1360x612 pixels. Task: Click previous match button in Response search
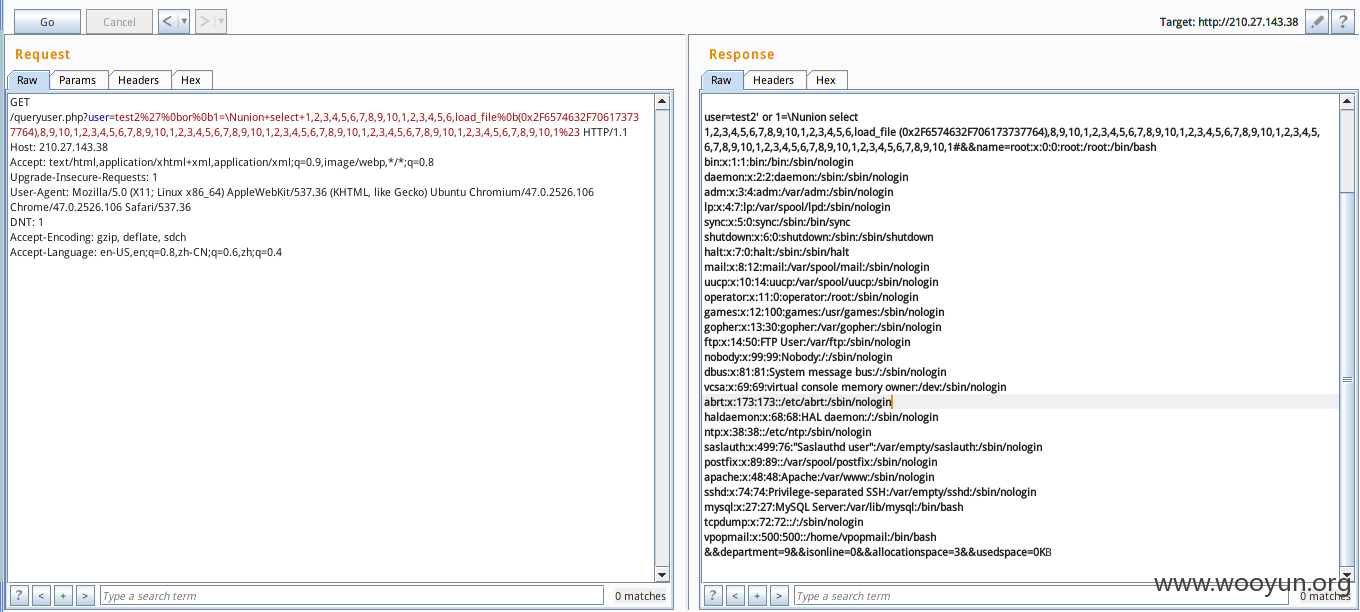tap(735, 595)
